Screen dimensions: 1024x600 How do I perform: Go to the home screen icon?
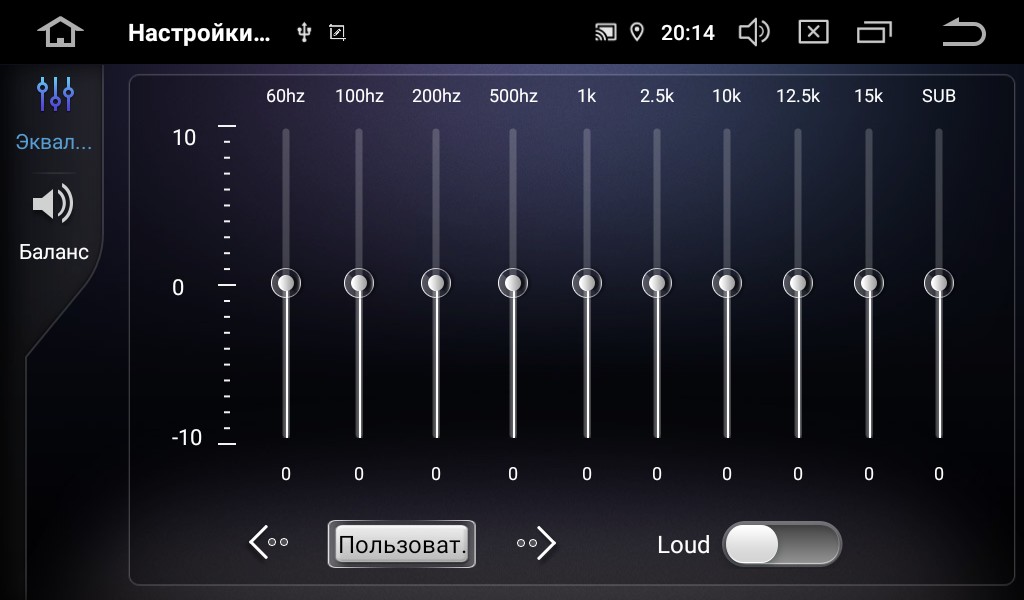click(60, 32)
